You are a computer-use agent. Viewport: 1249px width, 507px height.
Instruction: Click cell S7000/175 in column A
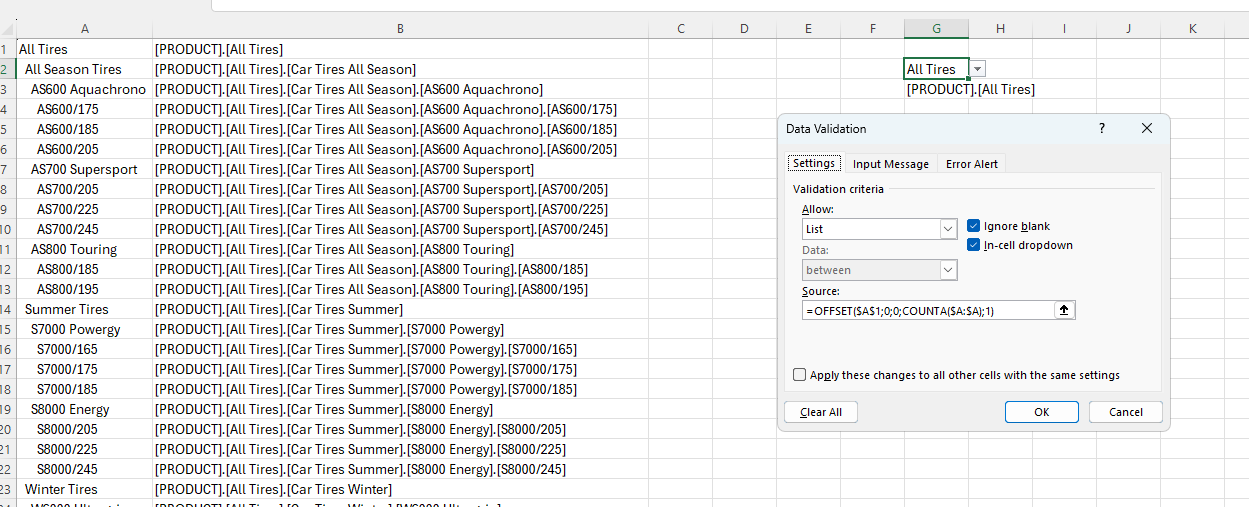(x=84, y=369)
